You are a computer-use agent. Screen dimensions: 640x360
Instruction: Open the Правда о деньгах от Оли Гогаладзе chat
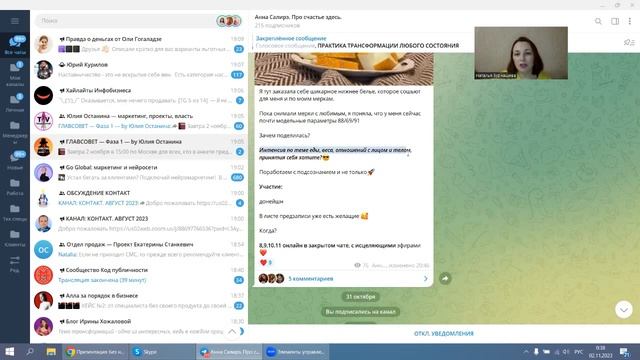click(x=139, y=44)
